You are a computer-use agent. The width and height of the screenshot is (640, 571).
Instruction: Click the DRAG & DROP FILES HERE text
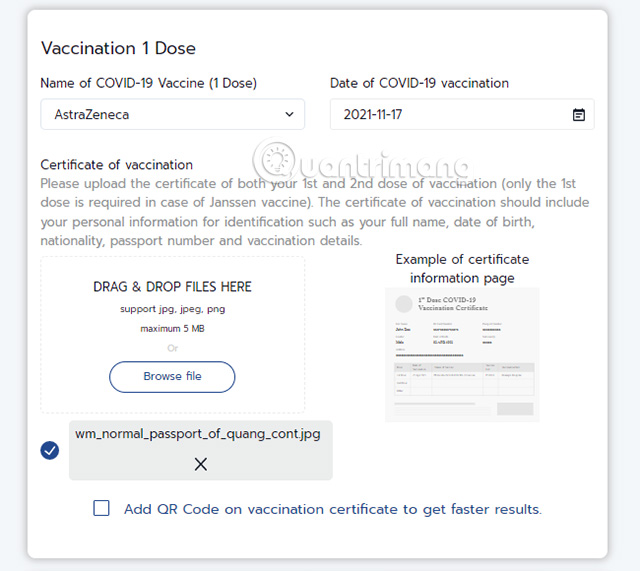[x=172, y=287]
